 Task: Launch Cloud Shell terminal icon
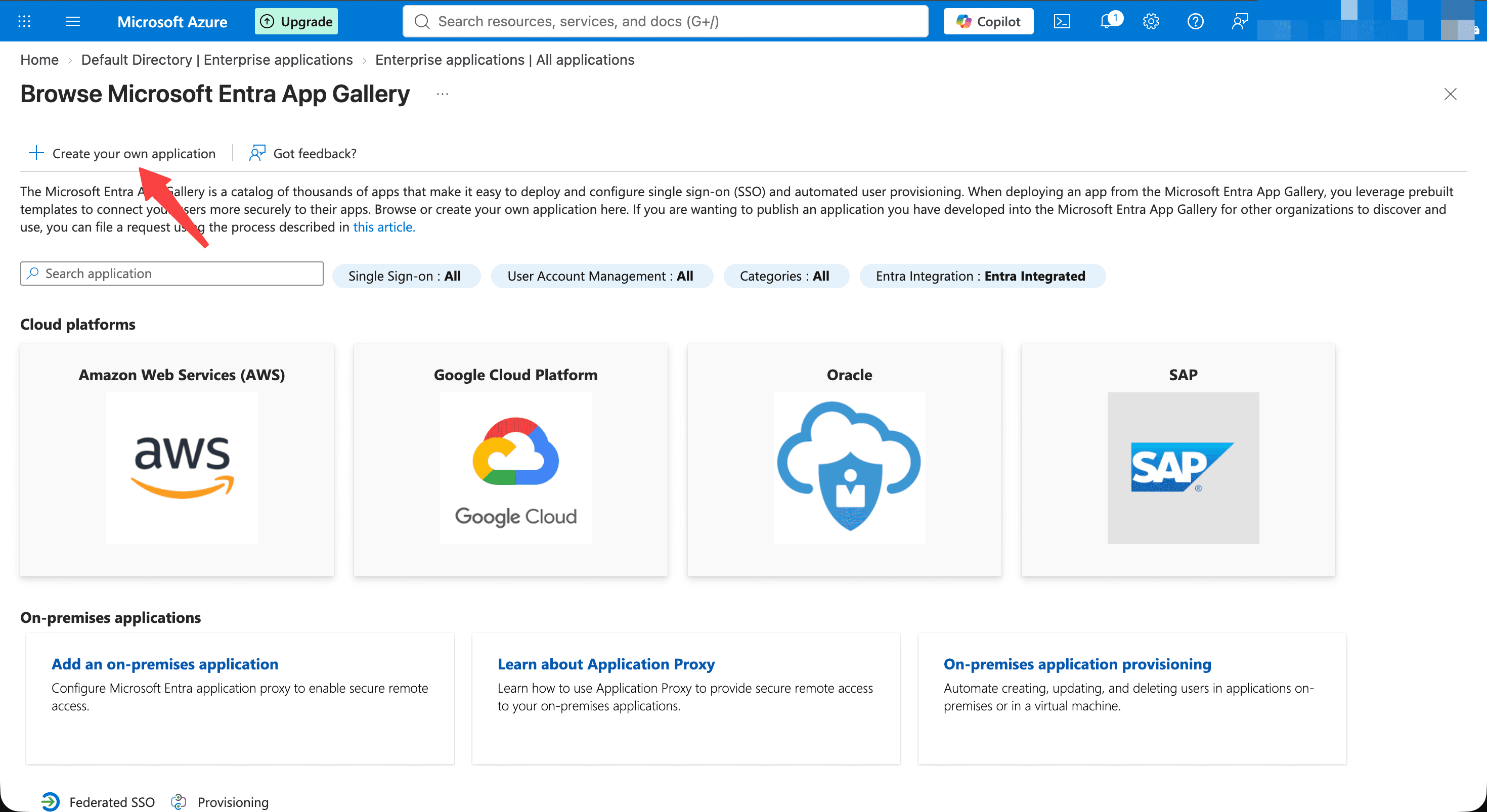1062,21
